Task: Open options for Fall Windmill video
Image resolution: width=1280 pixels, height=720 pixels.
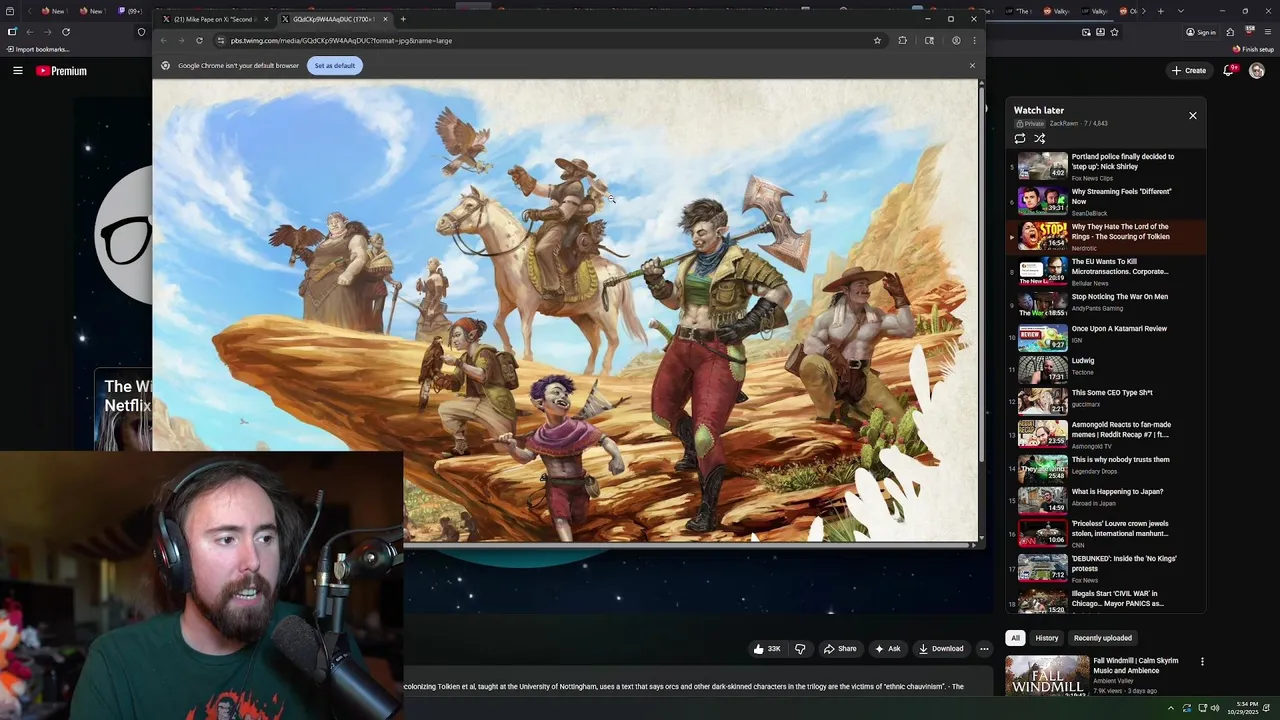Action: [1202, 662]
